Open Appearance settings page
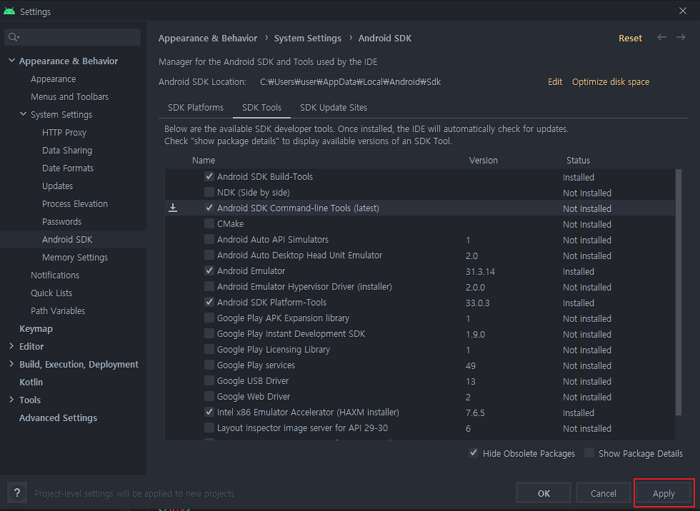The width and height of the screenshot is (700, 511). click(x=53, y=79)
